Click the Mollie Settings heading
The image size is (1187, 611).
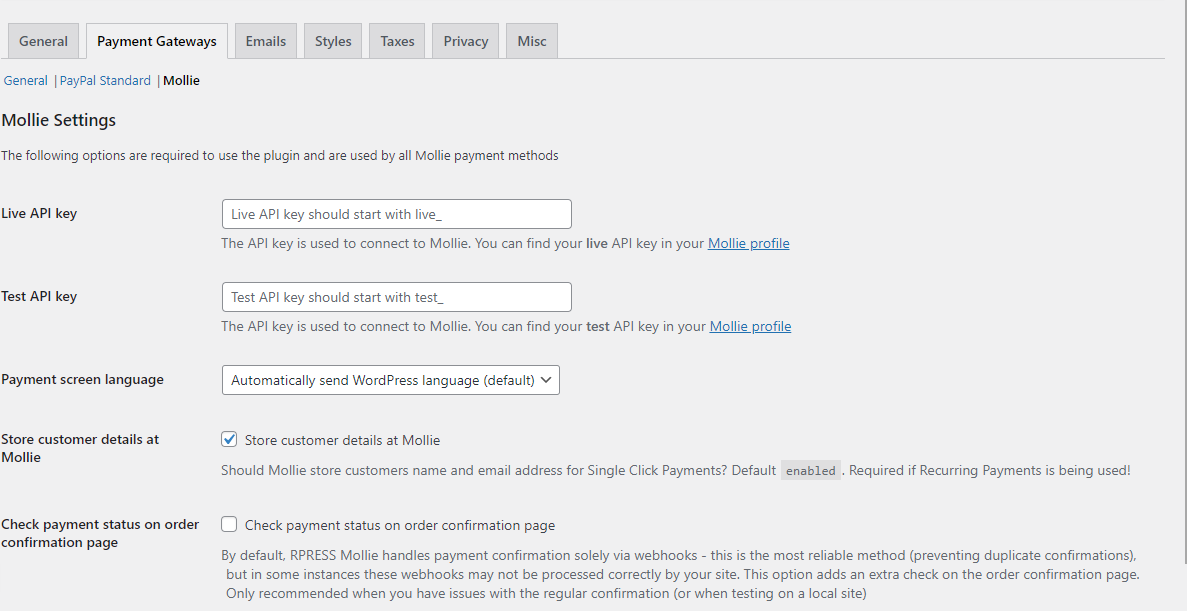point(59,120)
